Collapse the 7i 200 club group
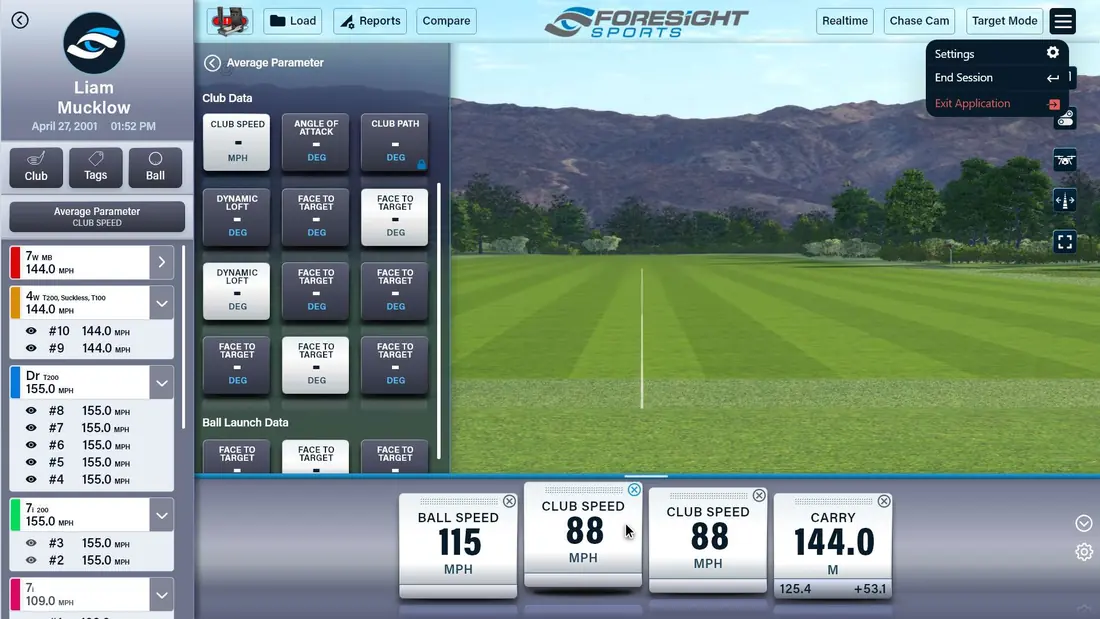This screenshot has height=619, width=1100. point(161,516)
